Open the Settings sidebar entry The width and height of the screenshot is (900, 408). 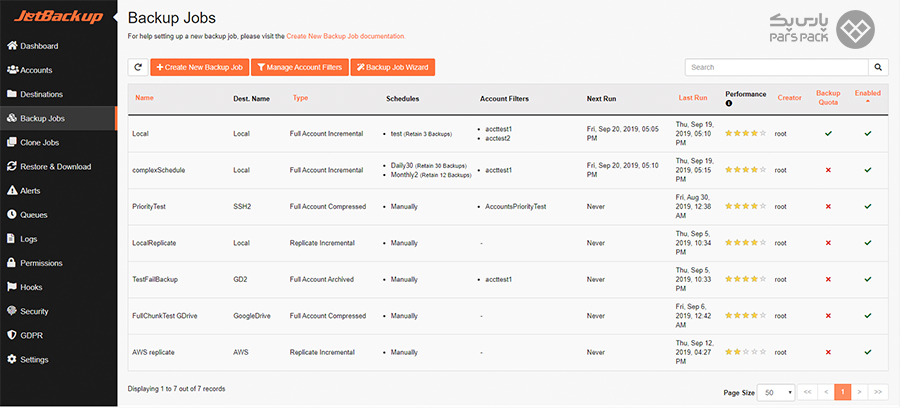coord(58,360)
